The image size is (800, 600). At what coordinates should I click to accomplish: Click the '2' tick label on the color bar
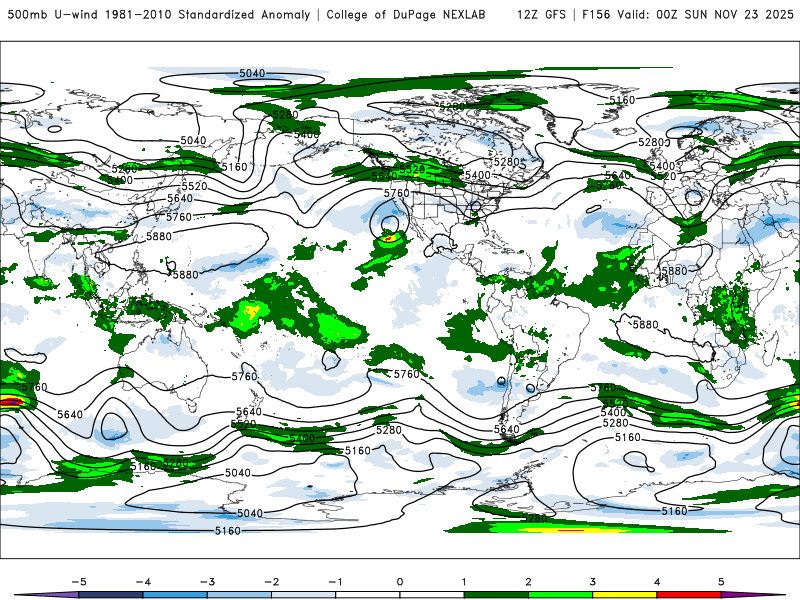[x=528, y=582]
